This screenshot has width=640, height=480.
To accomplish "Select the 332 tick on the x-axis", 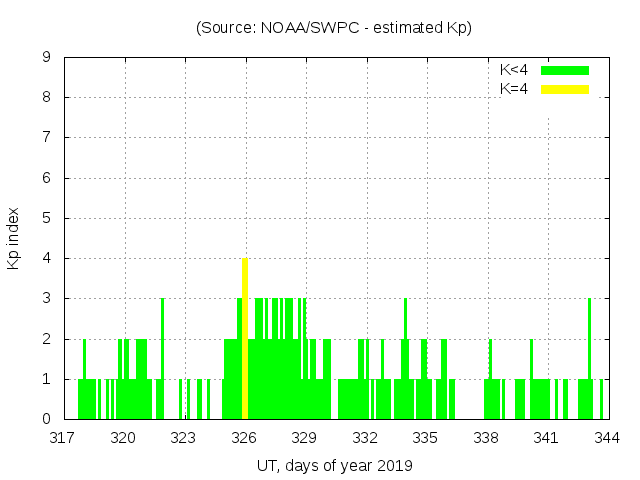I will click(365, 437).
